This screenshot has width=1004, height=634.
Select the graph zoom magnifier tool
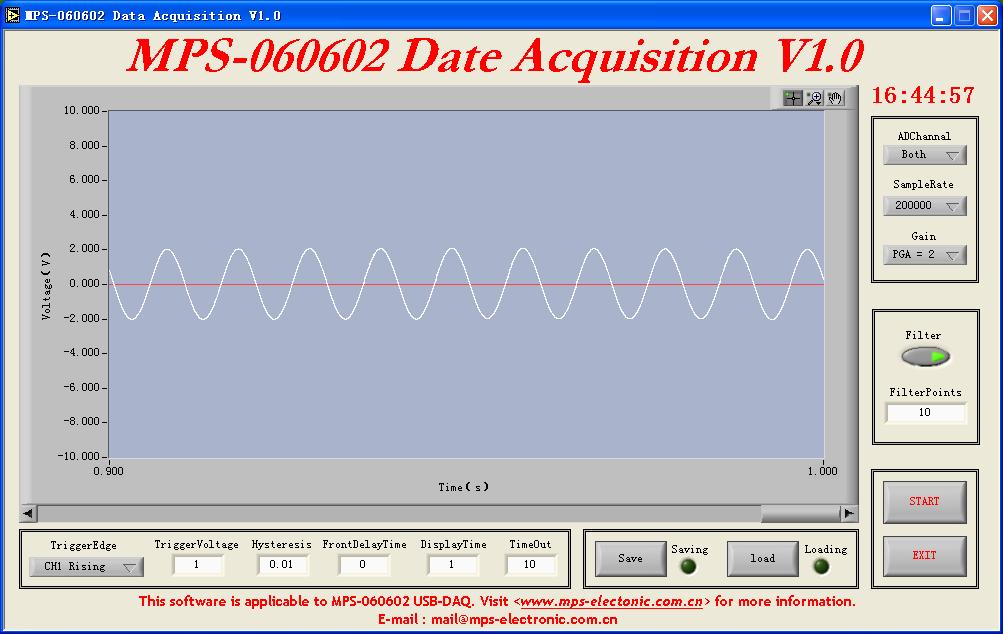pos(814,98)
